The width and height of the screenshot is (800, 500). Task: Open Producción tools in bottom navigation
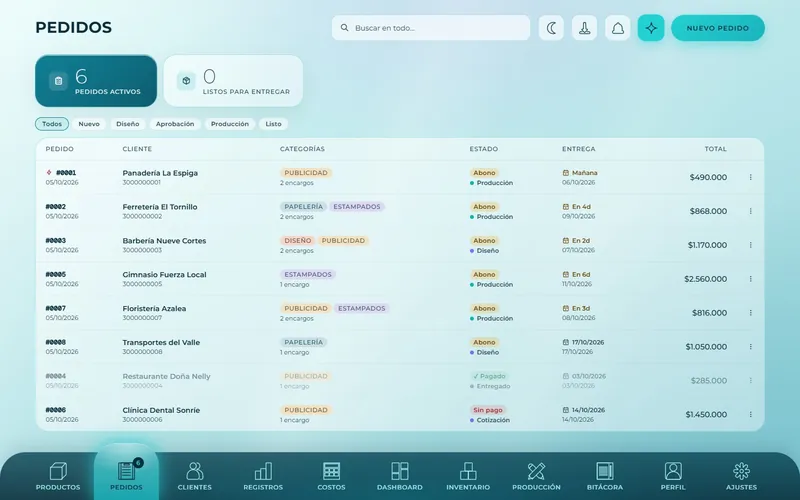[x=536, y=476]
